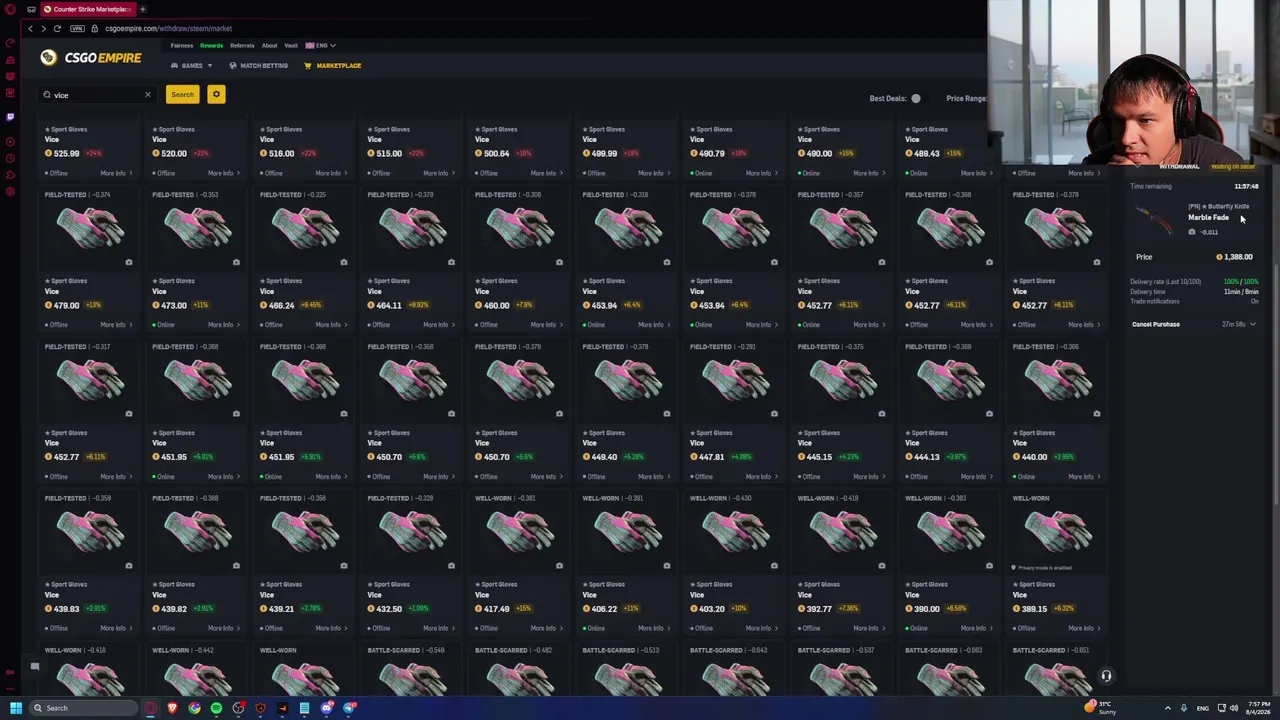The image size is (1280, 720).
Task: Open More Info for 525.99 Vice gloves
Action: click(115, 173)
